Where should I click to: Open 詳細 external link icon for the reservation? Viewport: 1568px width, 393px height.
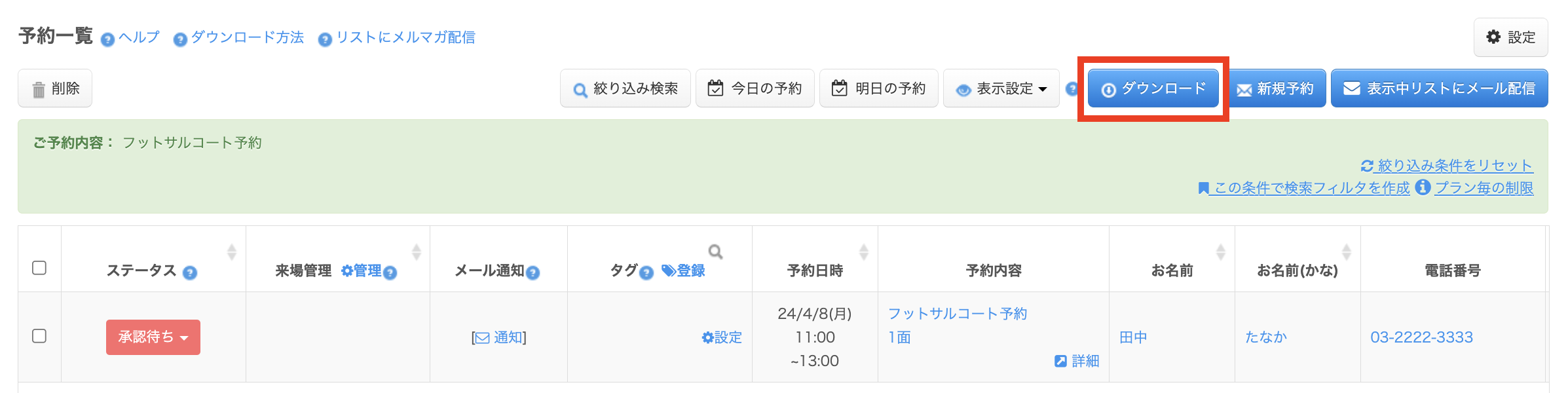click(x=1060, y=361)
